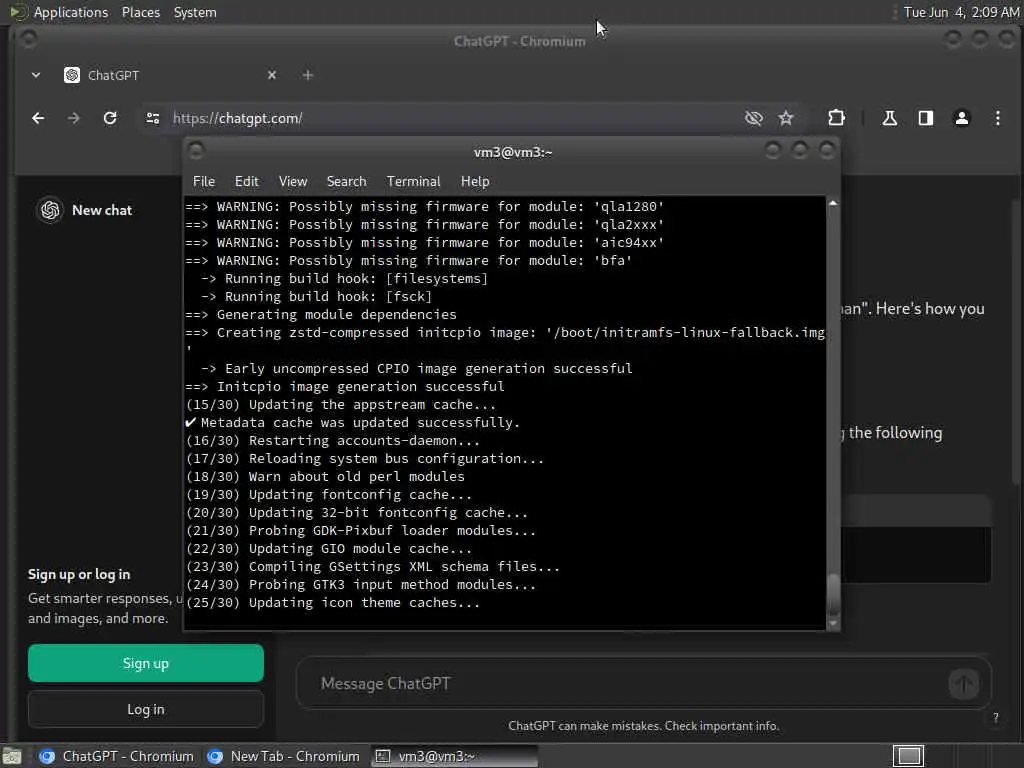This screenshot has width=1024, height=768.
Task: Click the terminal scrollbar thumb
Action: pos(833,594)
